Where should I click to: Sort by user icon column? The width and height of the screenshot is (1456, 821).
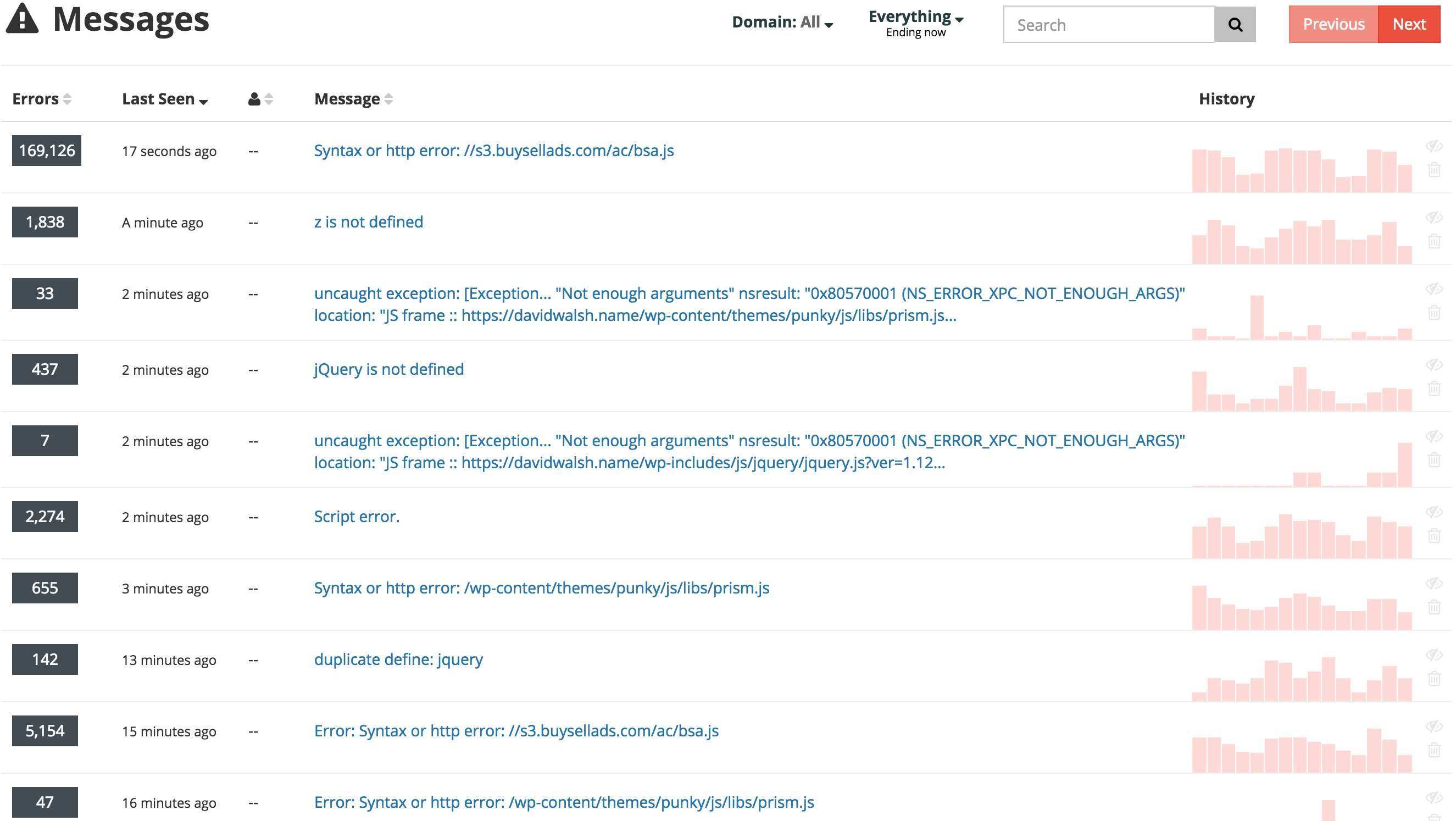260,99
